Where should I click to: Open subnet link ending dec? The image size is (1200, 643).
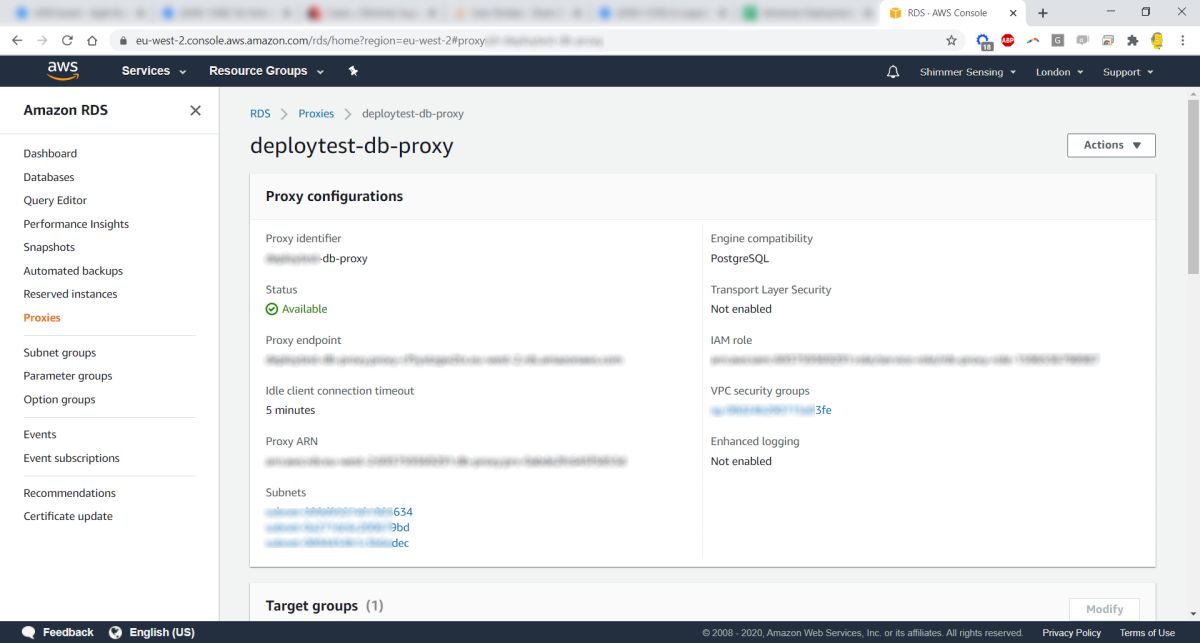tap(337, 543)
